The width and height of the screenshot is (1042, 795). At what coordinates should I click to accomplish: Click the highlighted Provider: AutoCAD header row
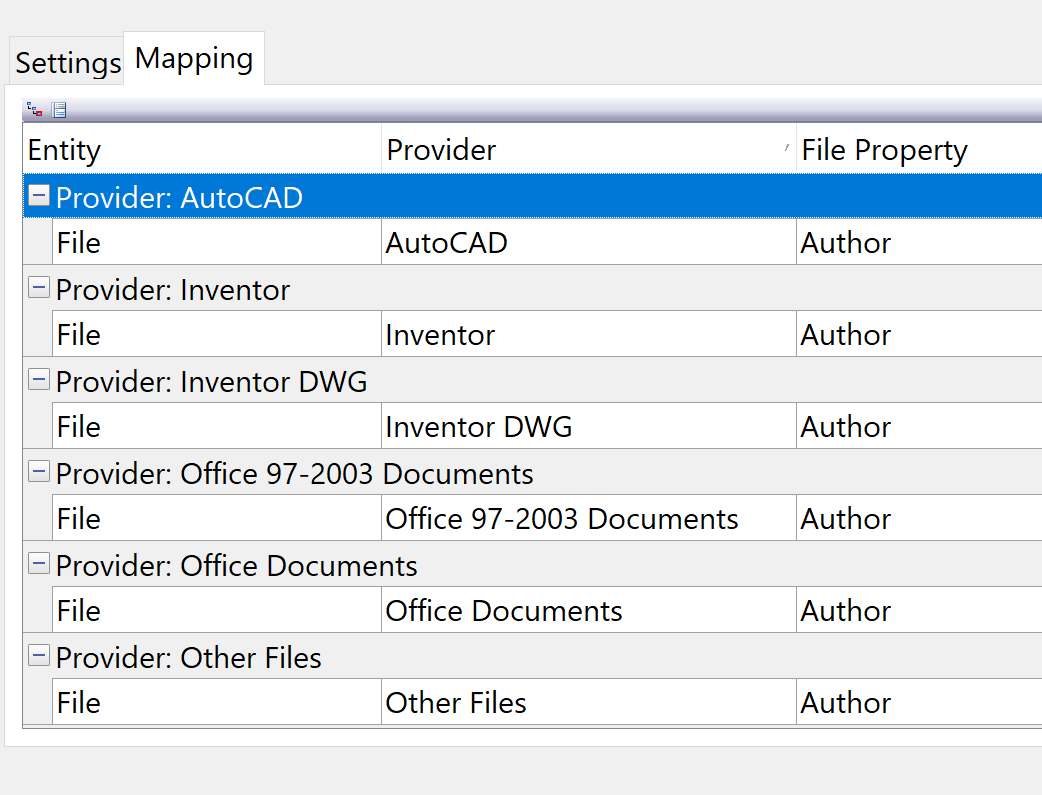pyautogui.click(x=300, y=196)
